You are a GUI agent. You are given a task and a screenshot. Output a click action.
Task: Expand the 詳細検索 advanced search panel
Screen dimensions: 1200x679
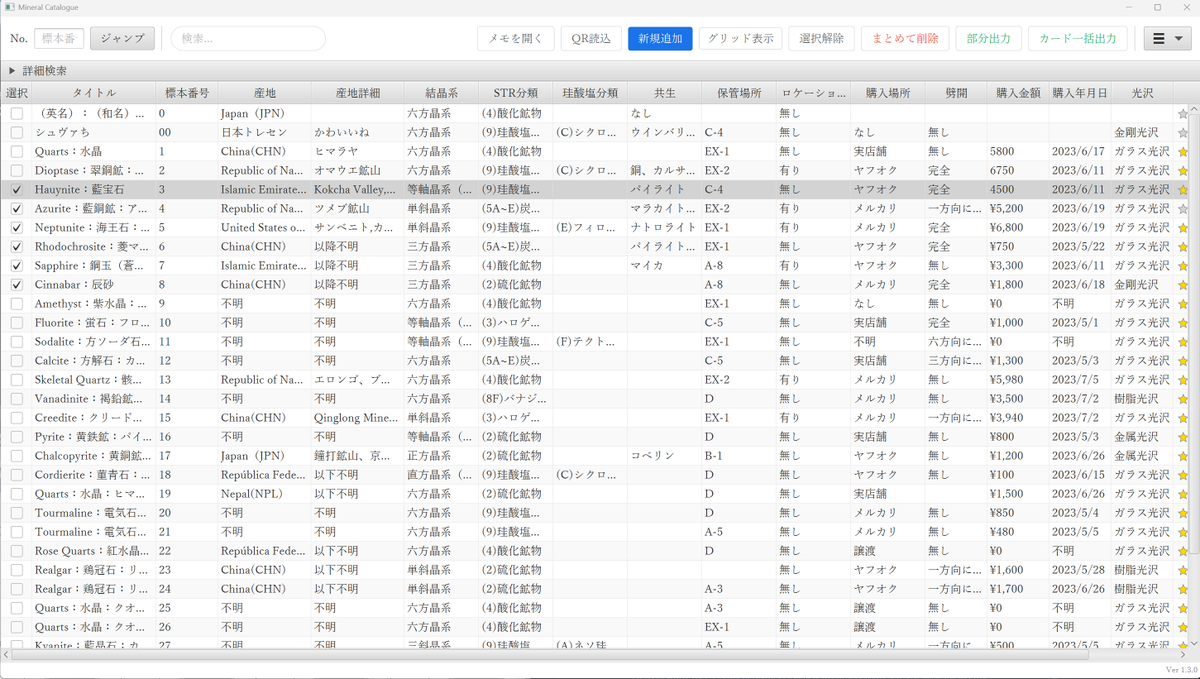point(47,70)
